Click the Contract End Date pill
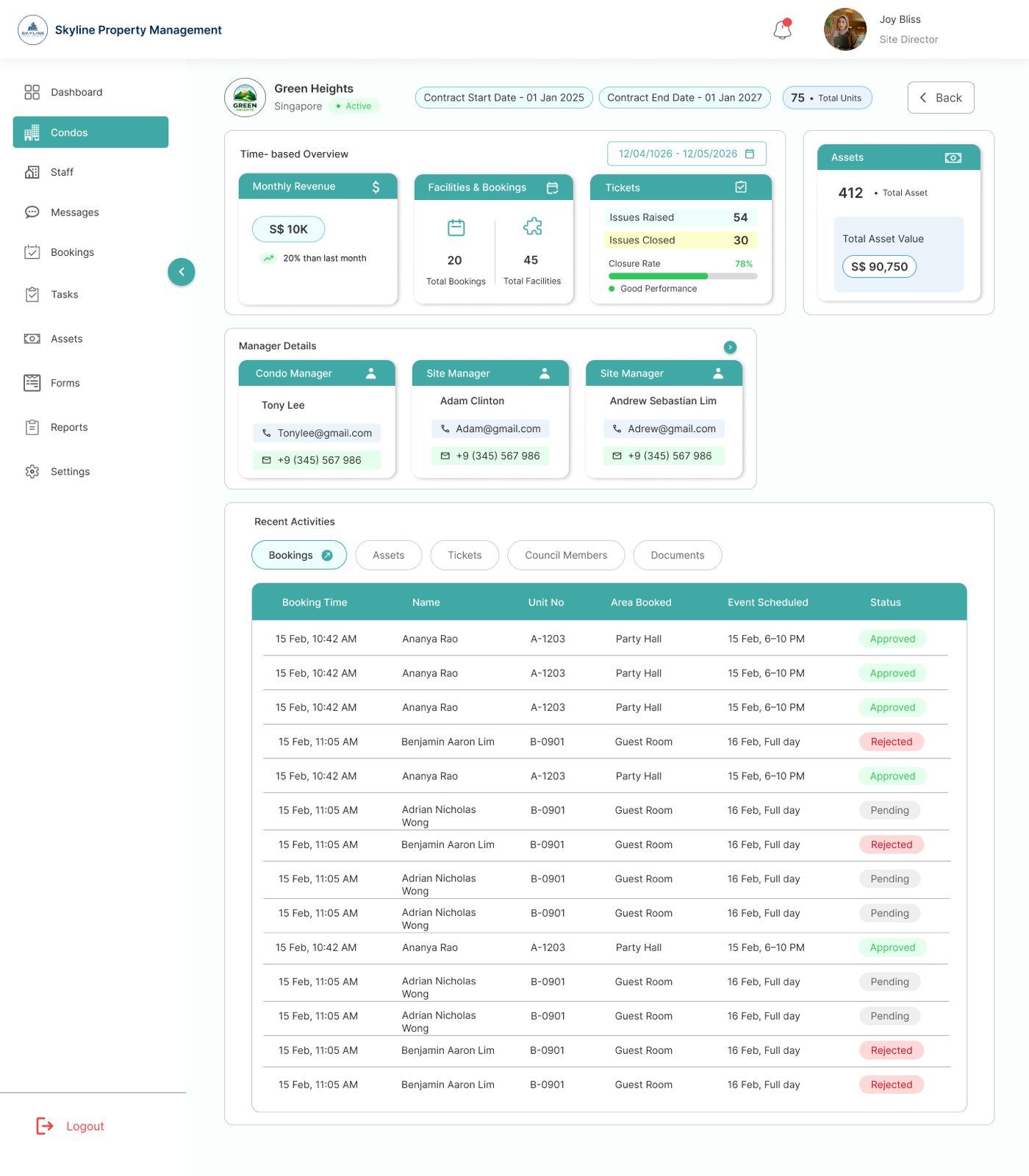Screen dimensions: 1029x1176 (685, 98)
